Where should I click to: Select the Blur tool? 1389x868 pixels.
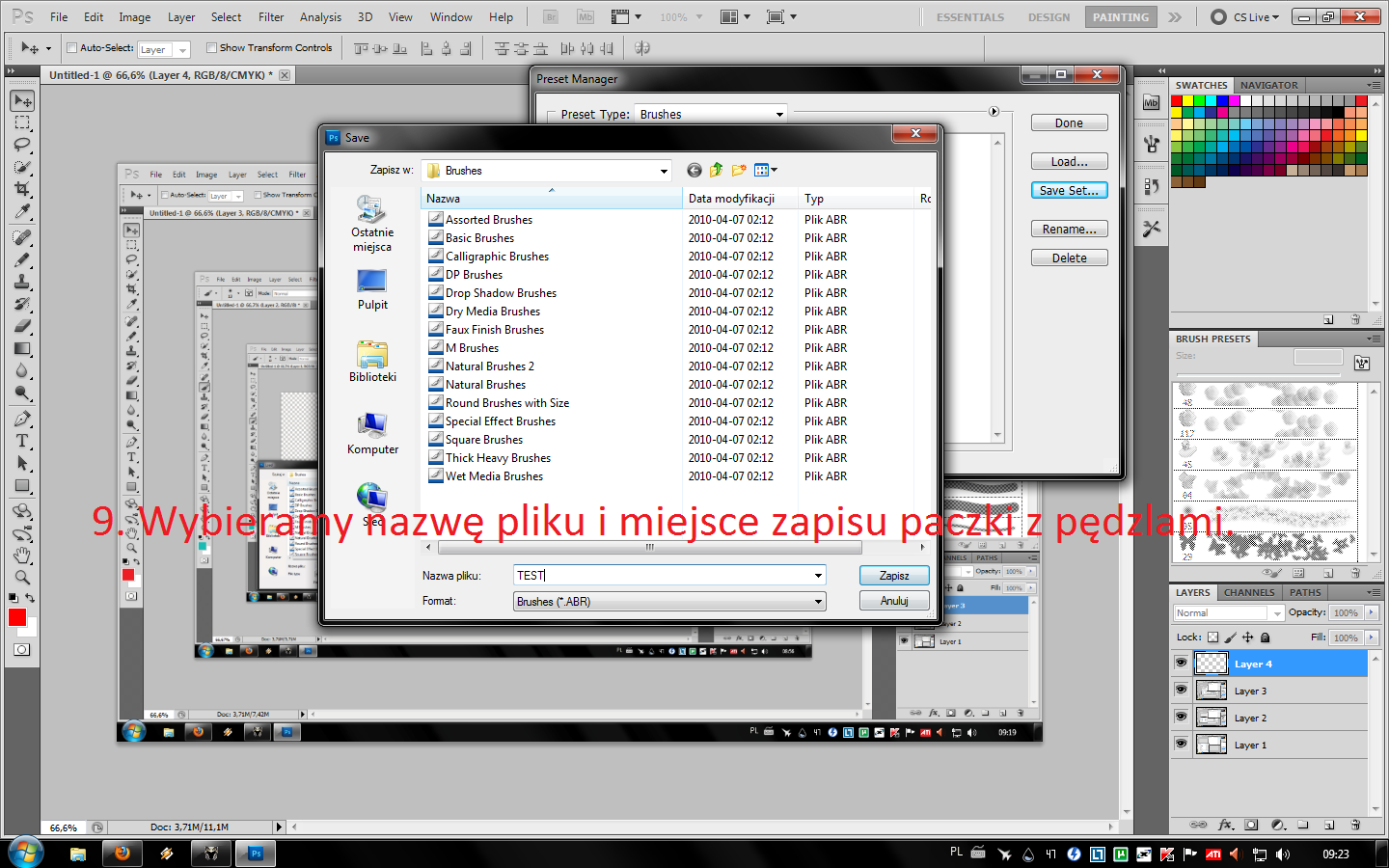pyautogui.click(x=22, y=370)
